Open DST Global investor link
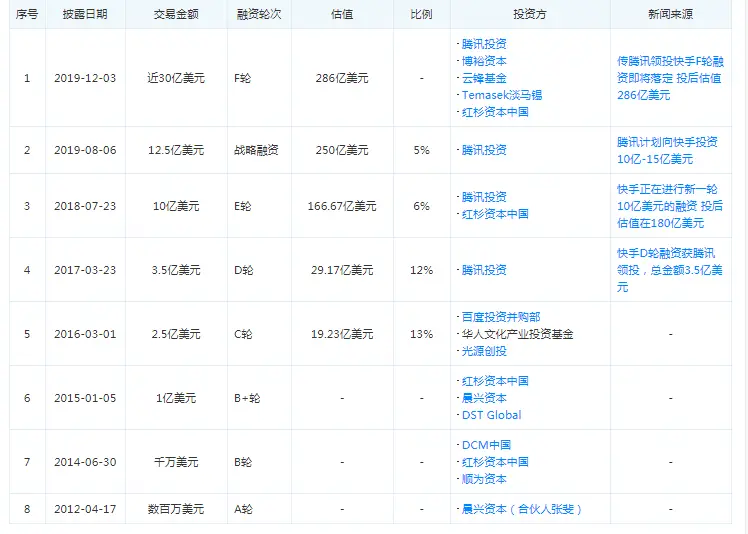The height and width of the screenshot is (534, 748). (491, 415)
